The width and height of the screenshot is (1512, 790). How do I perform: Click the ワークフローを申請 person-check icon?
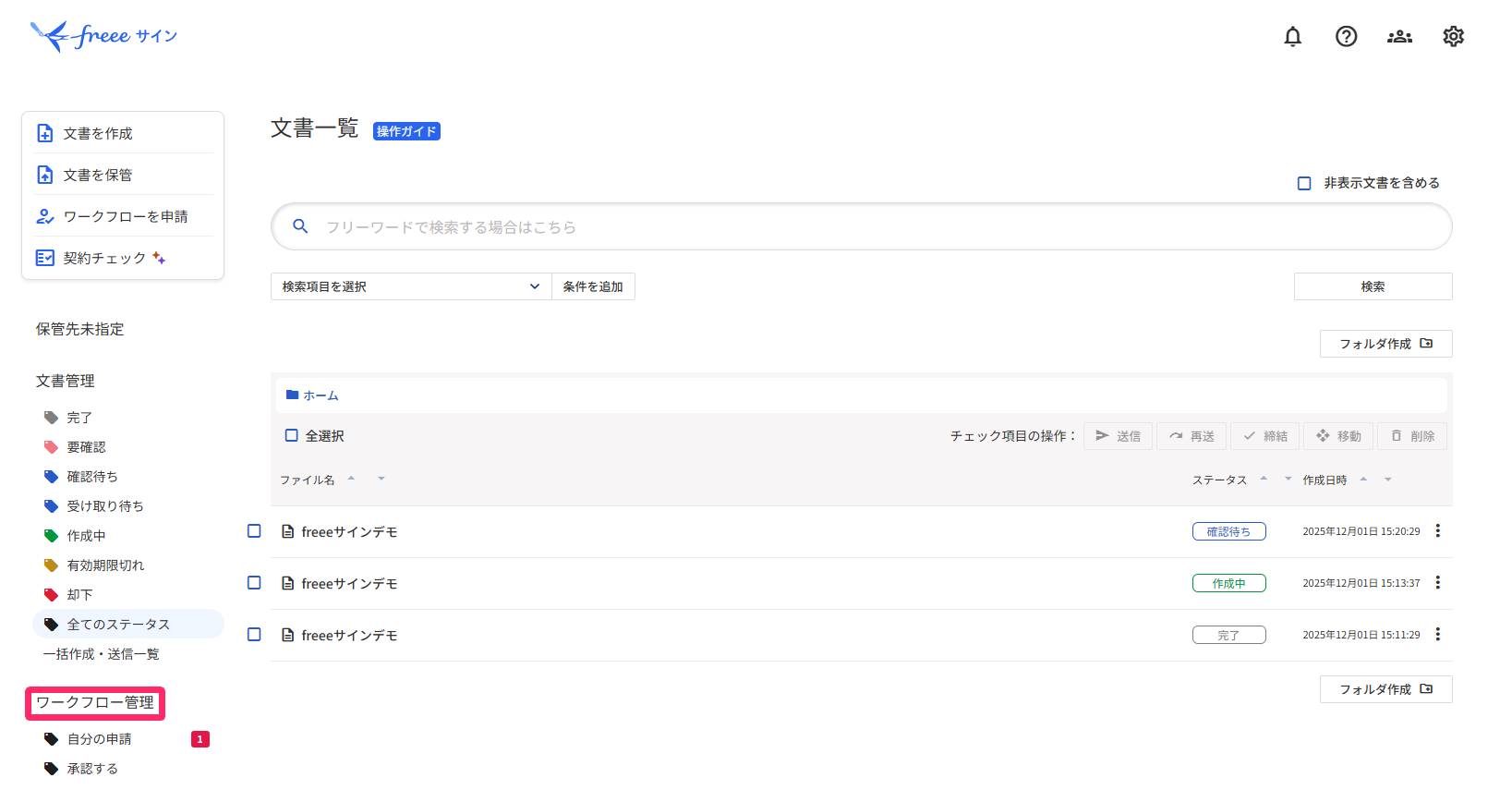(44, 216)
